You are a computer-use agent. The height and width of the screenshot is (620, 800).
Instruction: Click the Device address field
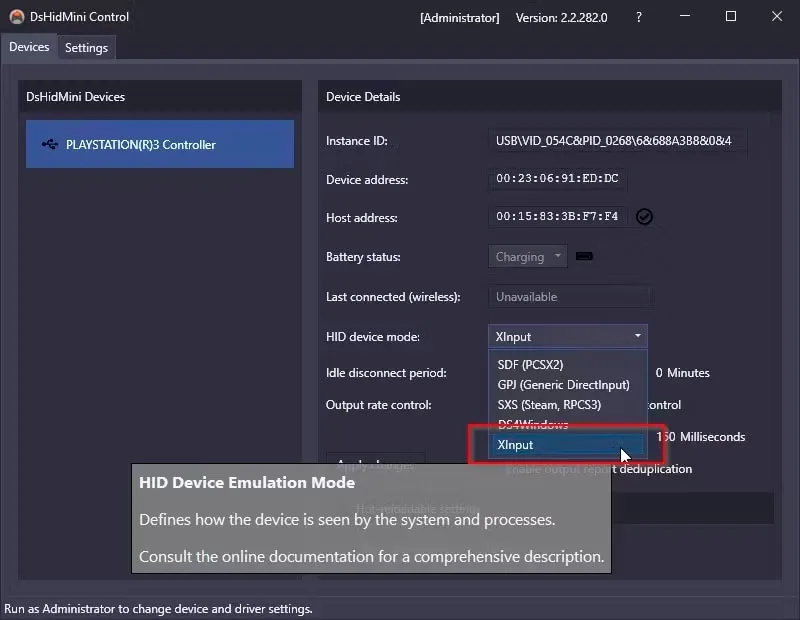click(557, 179)
